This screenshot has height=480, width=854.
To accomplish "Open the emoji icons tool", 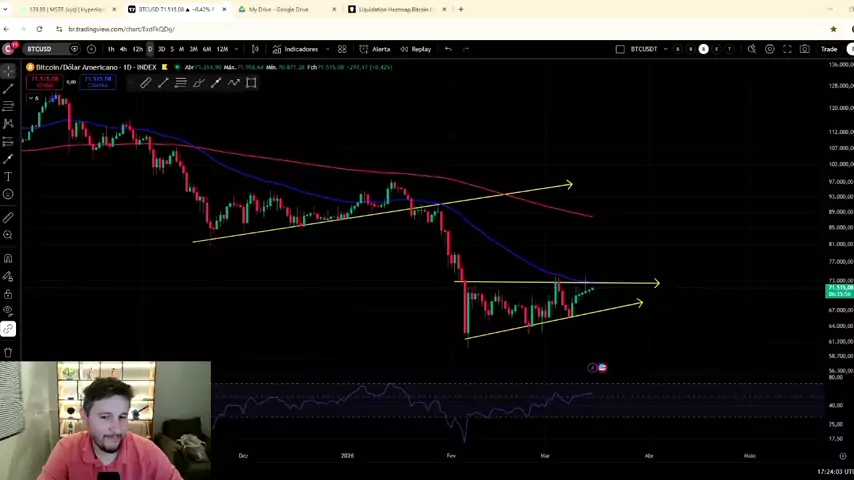I will point(8,194).
